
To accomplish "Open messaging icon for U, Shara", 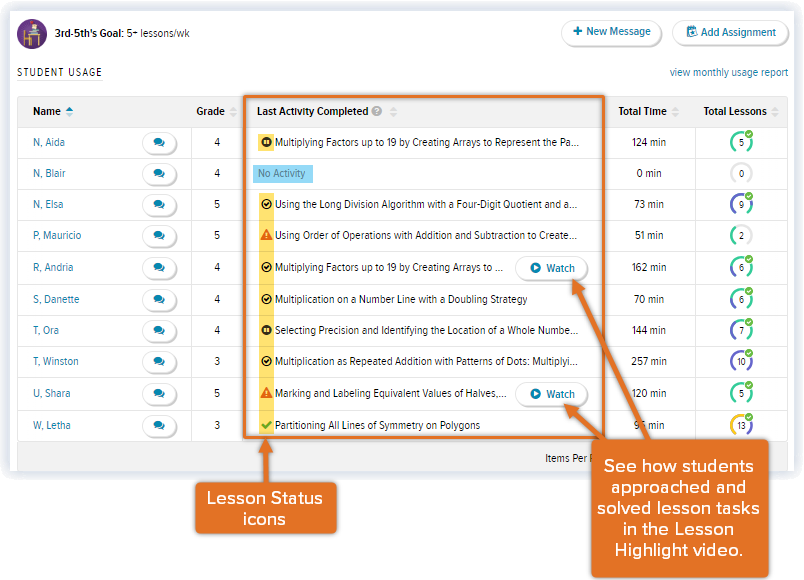I will 157,394.
